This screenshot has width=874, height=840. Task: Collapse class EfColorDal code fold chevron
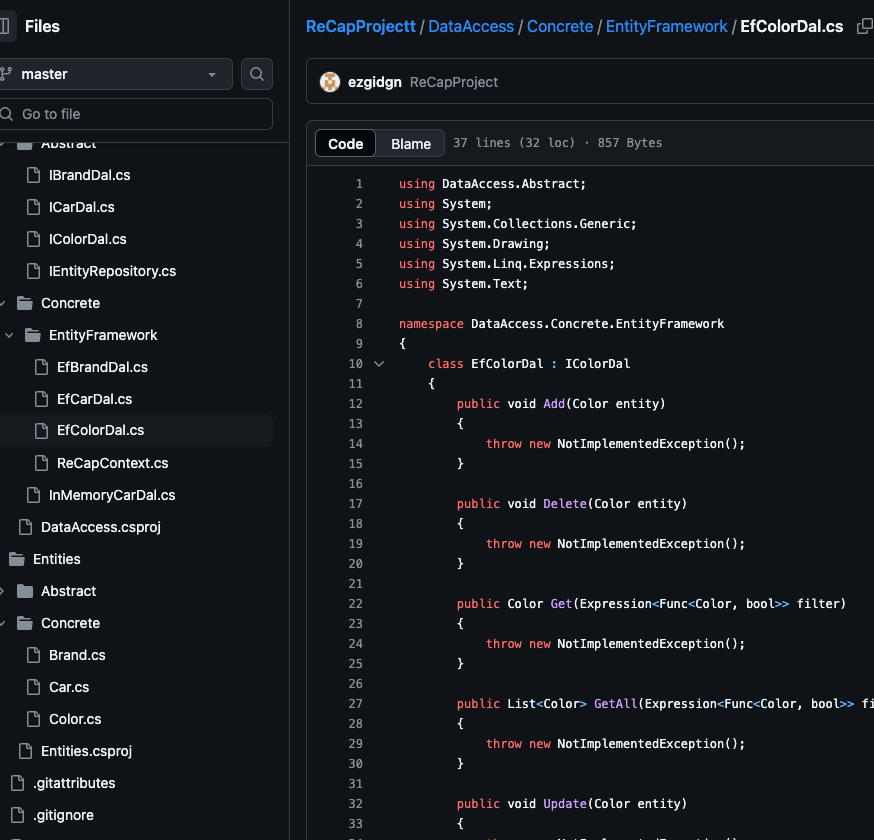pyautogui.click(x=379, y=364)
